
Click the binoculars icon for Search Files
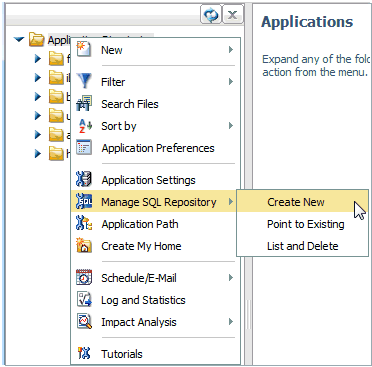click(x=84, y=103)
